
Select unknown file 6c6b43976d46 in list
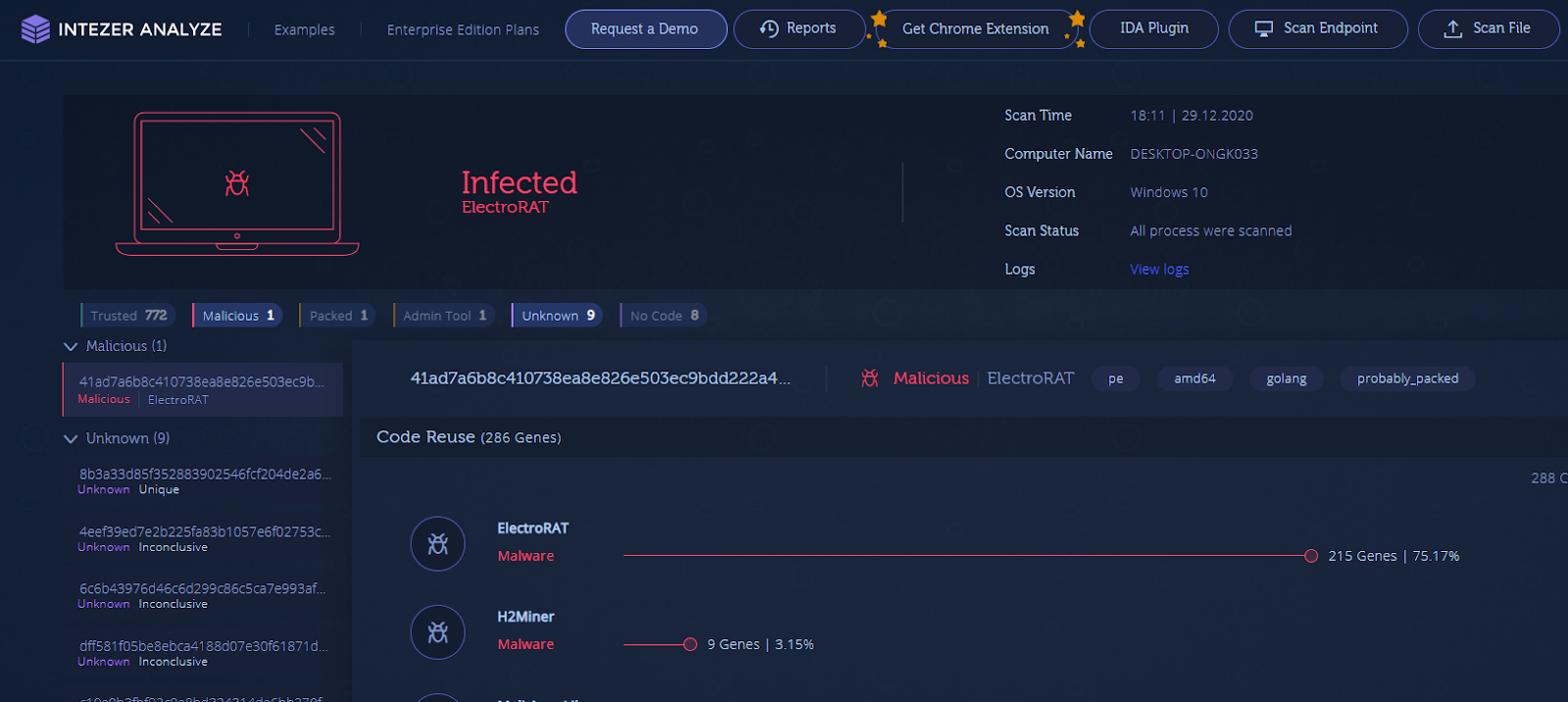pos(203,595)
